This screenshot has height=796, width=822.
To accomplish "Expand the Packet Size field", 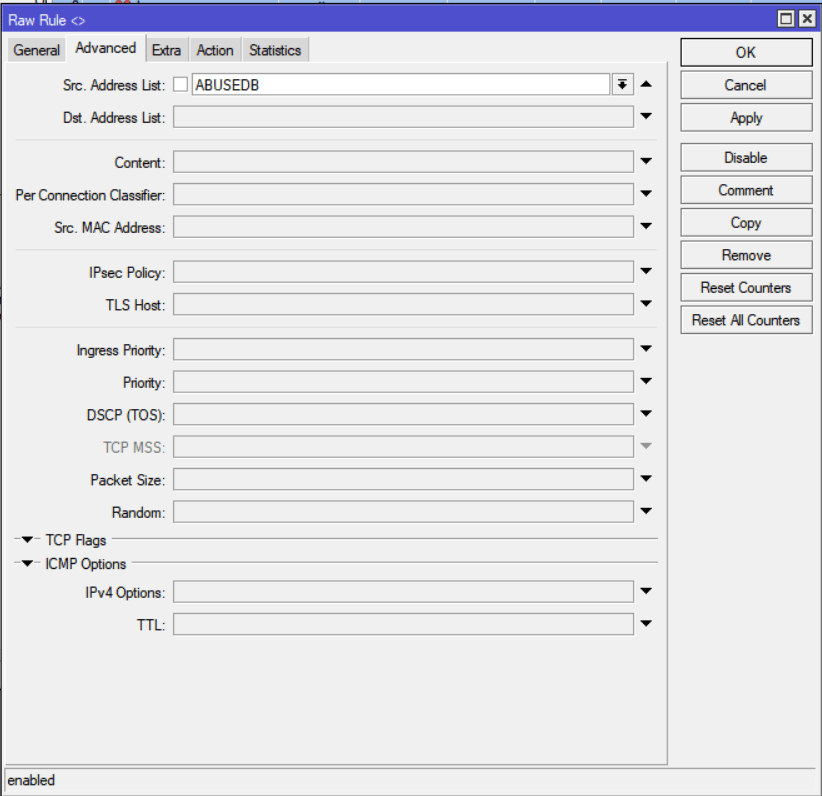I will coord(646,480).
